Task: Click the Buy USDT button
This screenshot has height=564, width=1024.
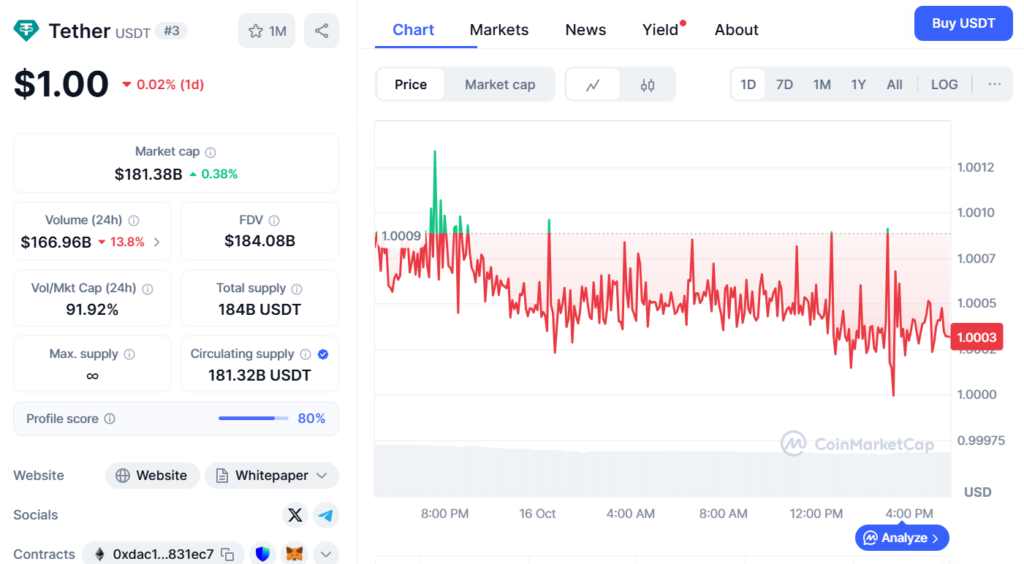Action: tap(963, 23)
